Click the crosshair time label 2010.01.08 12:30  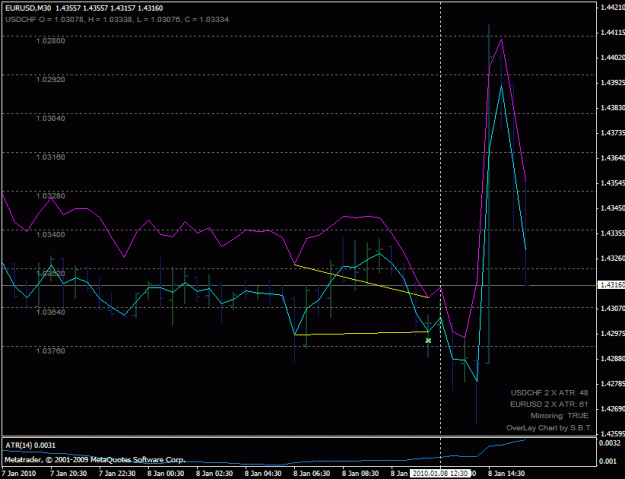pyautogui.click(x=440, y=473)
